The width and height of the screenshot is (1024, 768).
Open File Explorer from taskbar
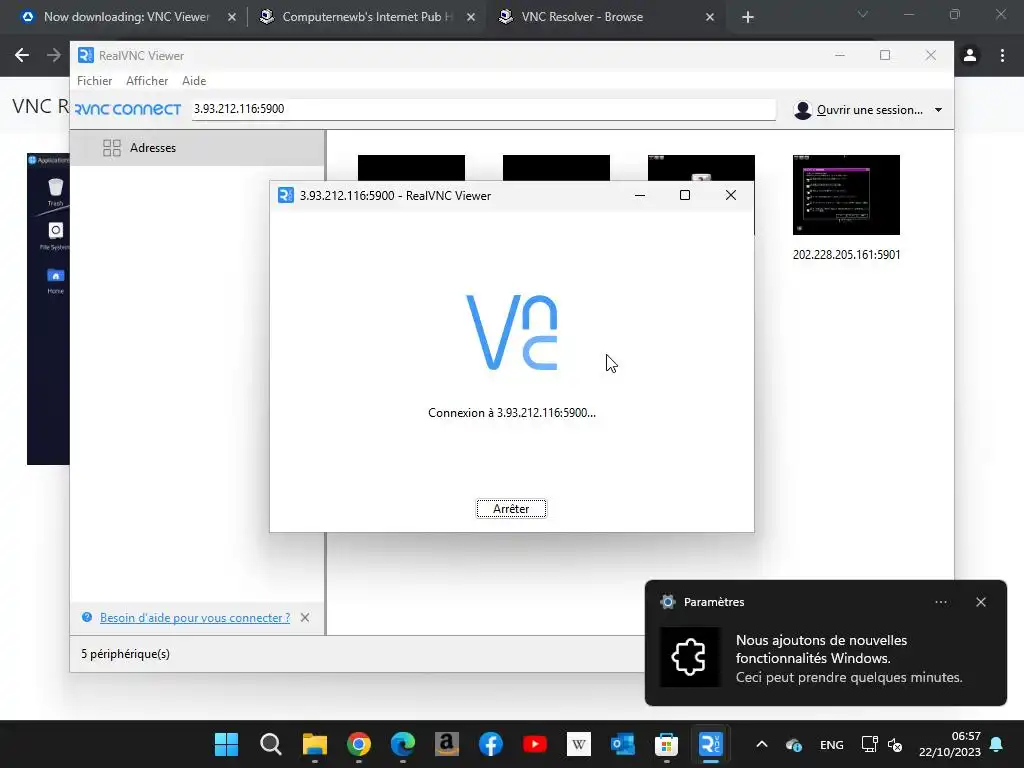(x=315, y=744)
